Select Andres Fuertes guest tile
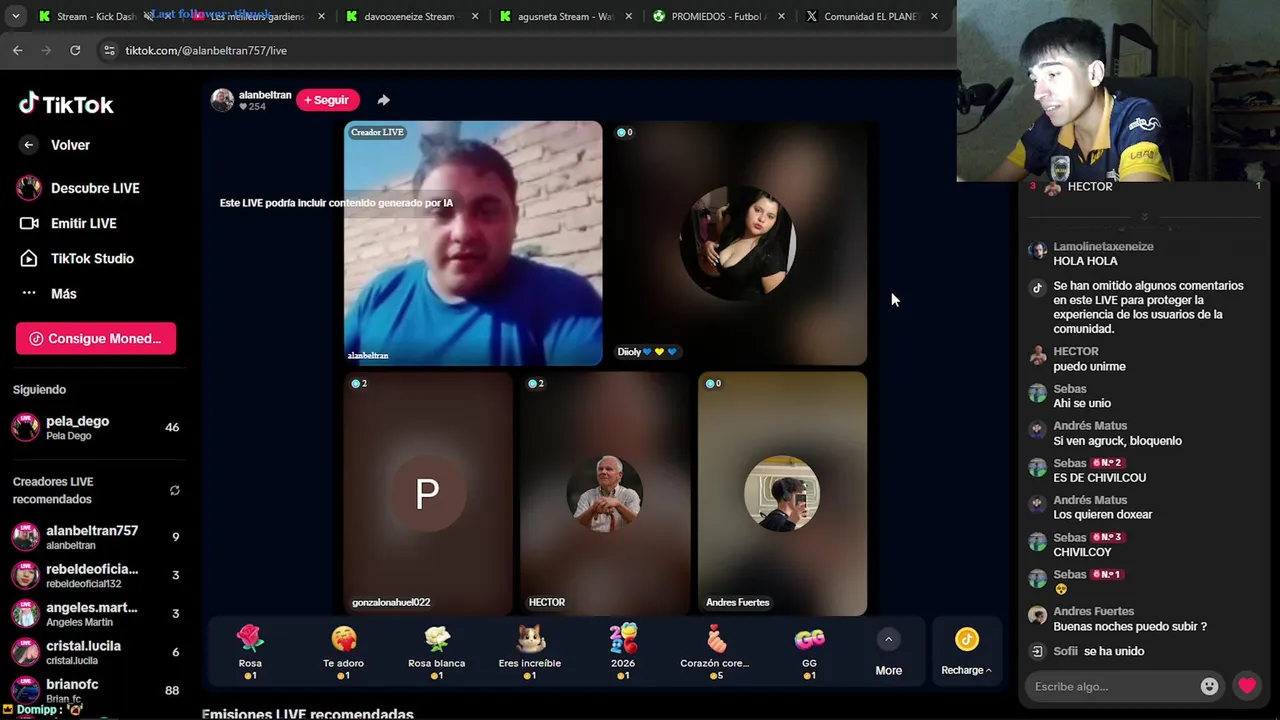 (782, 494)
